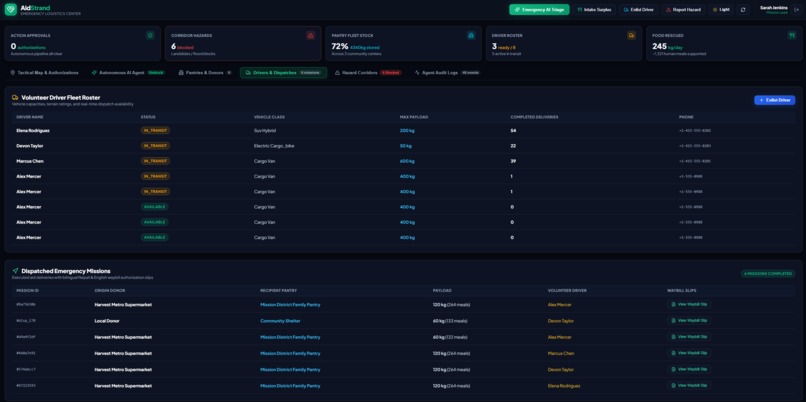Viewport: 806px width, 402px height.
Task: View Waybill Slip for Elena Rodriguez's mission
Action: [689, 386]
